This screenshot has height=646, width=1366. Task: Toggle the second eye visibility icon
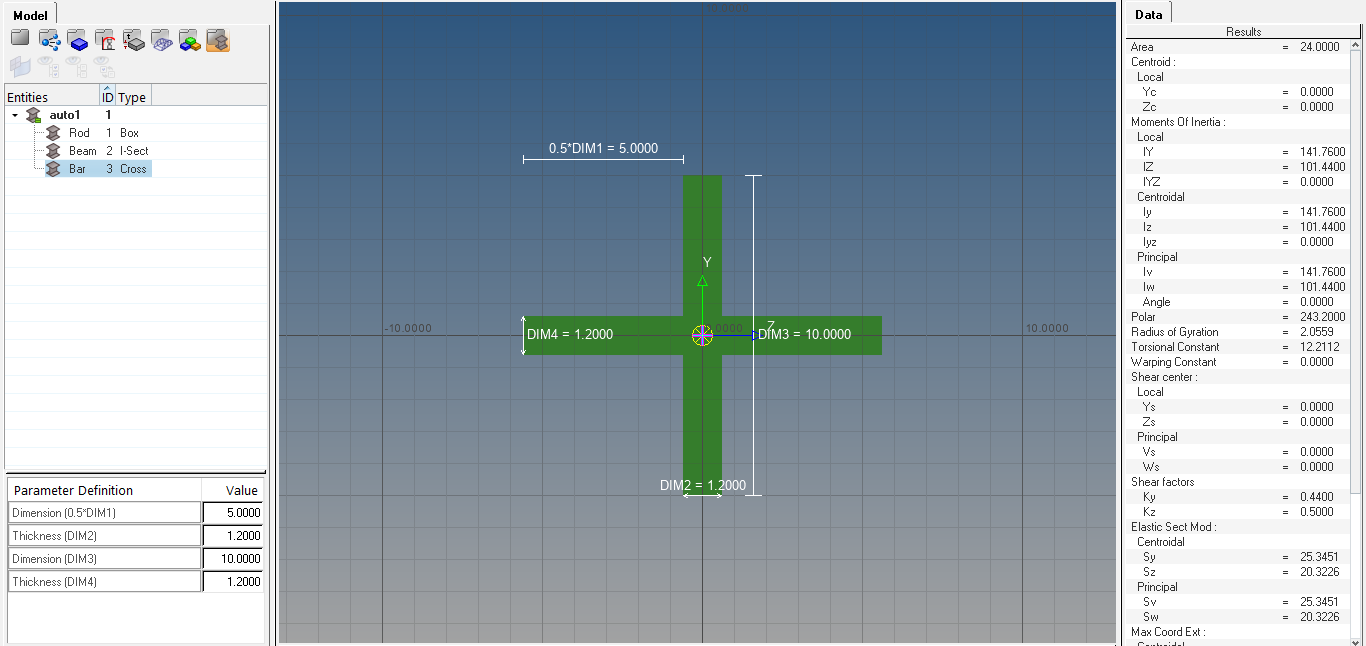click(74, 64)
